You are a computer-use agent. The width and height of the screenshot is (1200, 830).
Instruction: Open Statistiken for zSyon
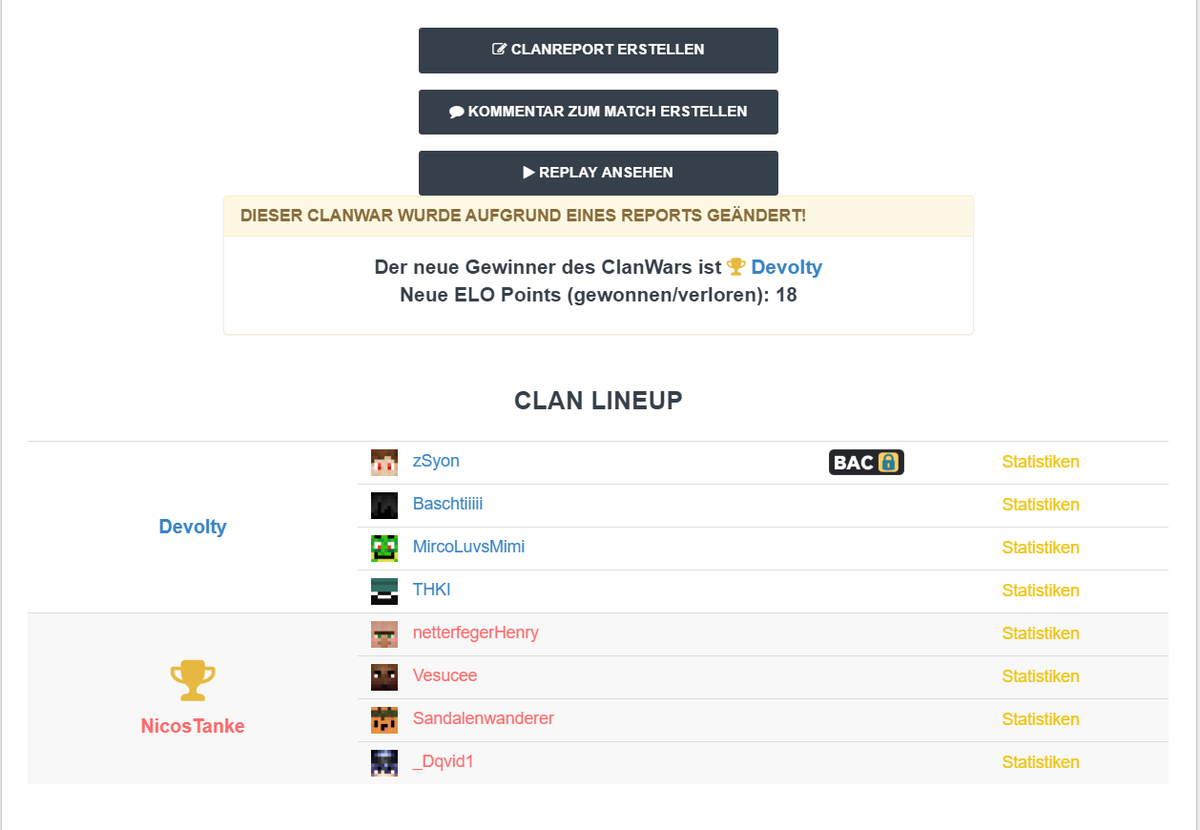point(1041,462)
